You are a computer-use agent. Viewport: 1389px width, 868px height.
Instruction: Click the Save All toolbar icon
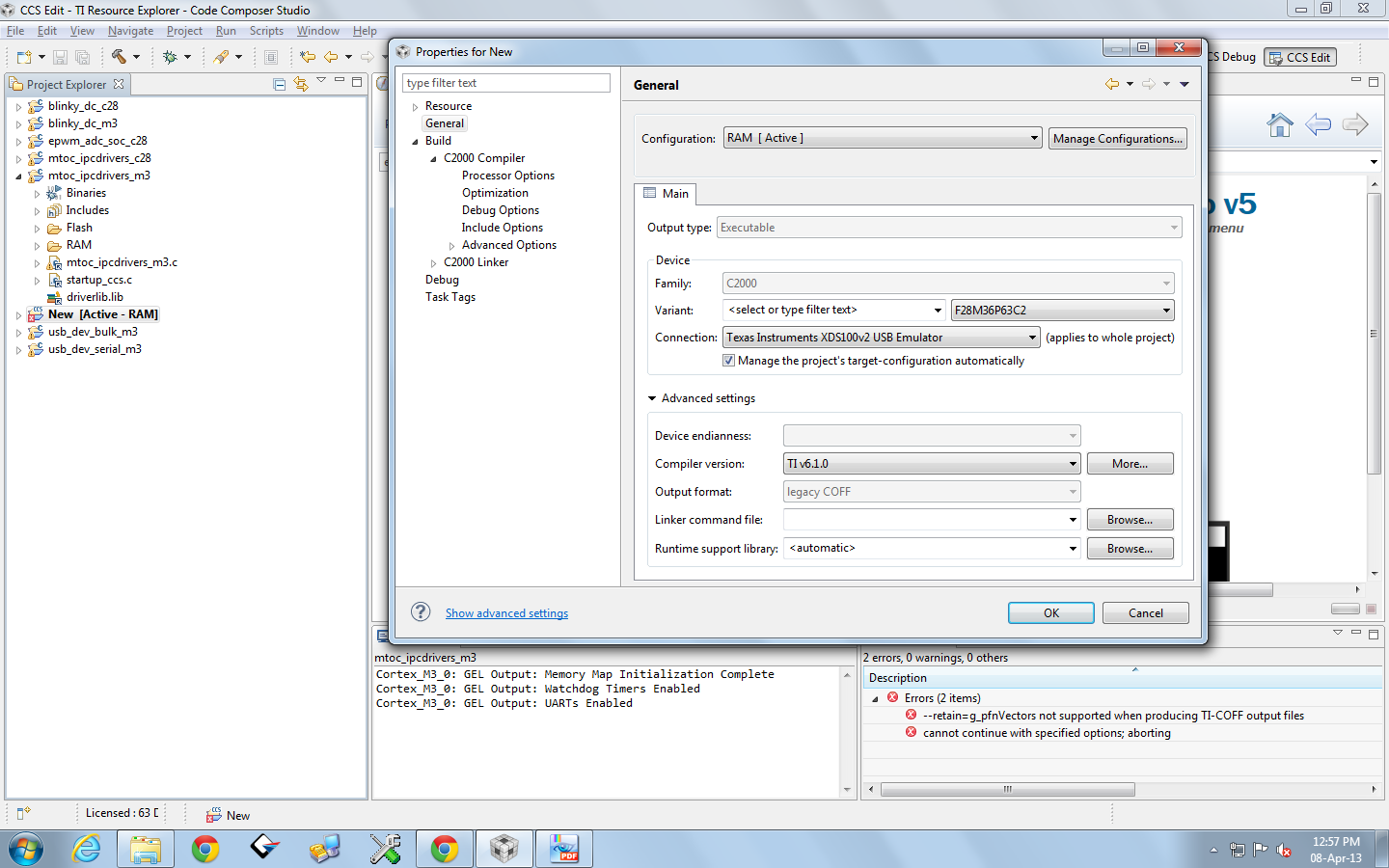point(82,57)
